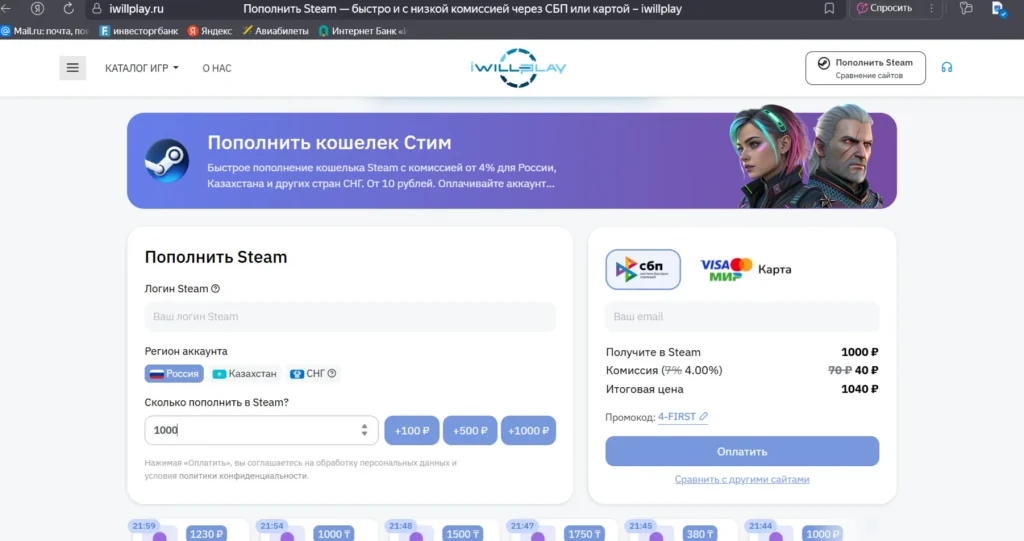Screen dimensions: 1024x541
Task: Click Получите в Steam label
Action: (653, 352)
